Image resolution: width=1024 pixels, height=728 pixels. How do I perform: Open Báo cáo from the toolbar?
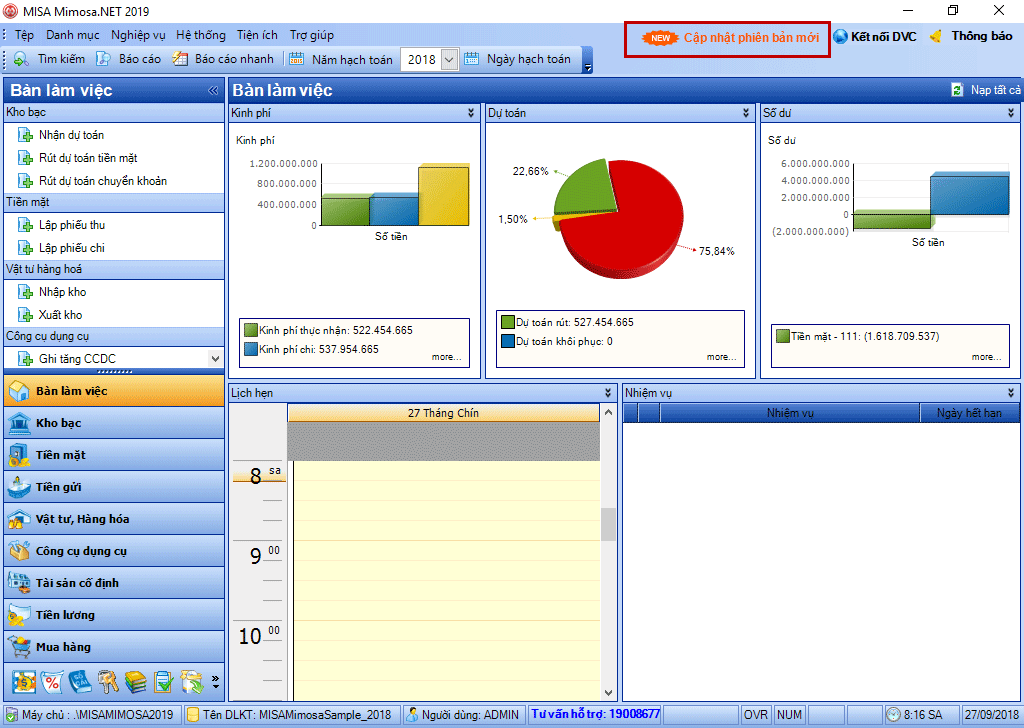(x=129, y=59)
